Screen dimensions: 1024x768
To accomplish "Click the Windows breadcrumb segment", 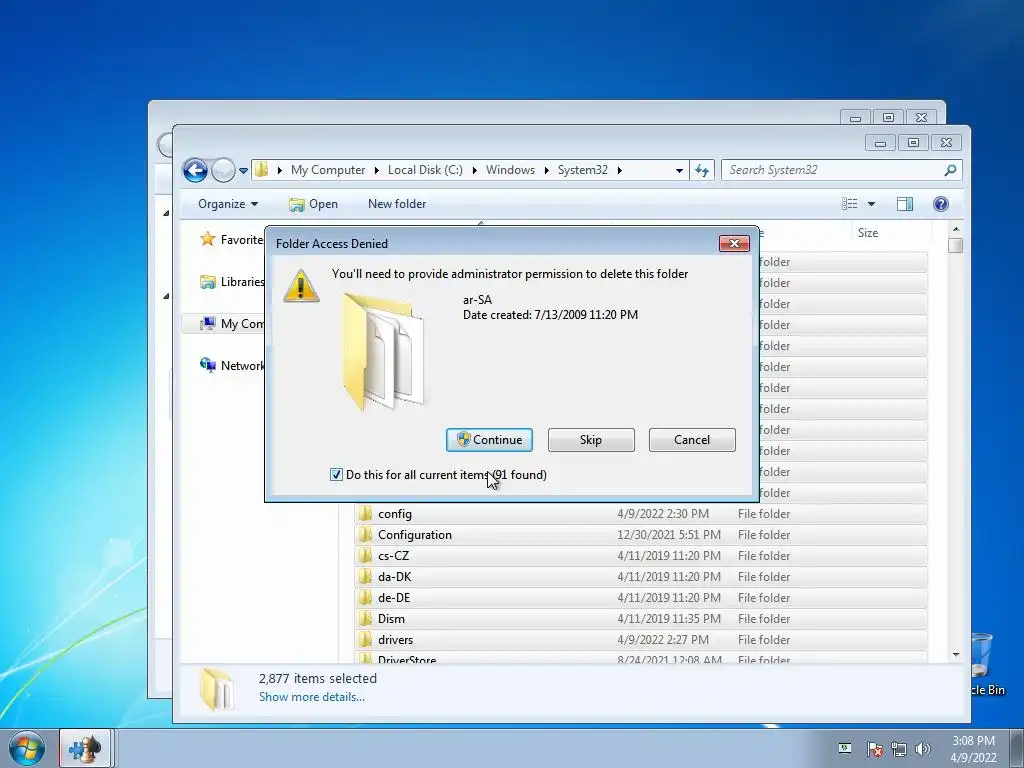I will [510, 170].
